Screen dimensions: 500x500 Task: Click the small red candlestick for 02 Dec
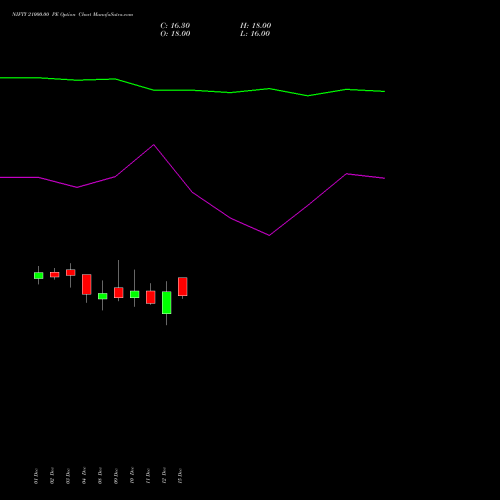[55, 275]
